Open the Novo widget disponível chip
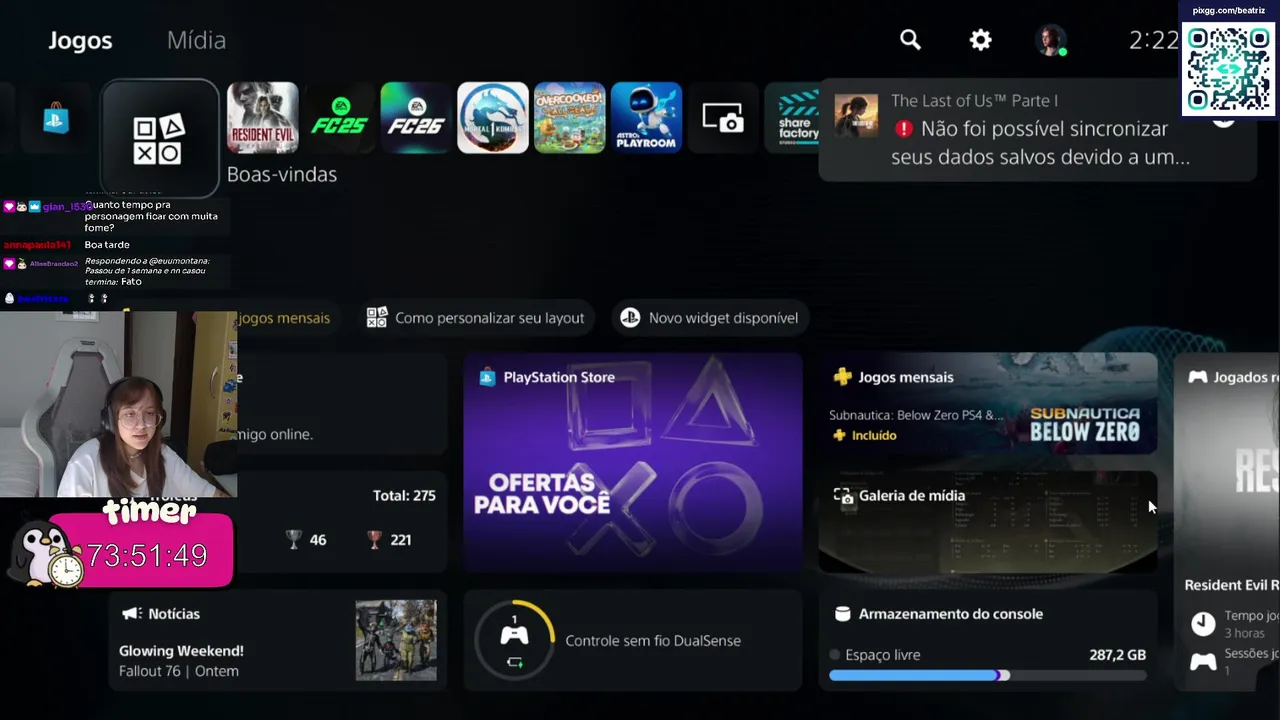Image resolution: width=1280 pixels, height=720 pixels. coord(709,318)
